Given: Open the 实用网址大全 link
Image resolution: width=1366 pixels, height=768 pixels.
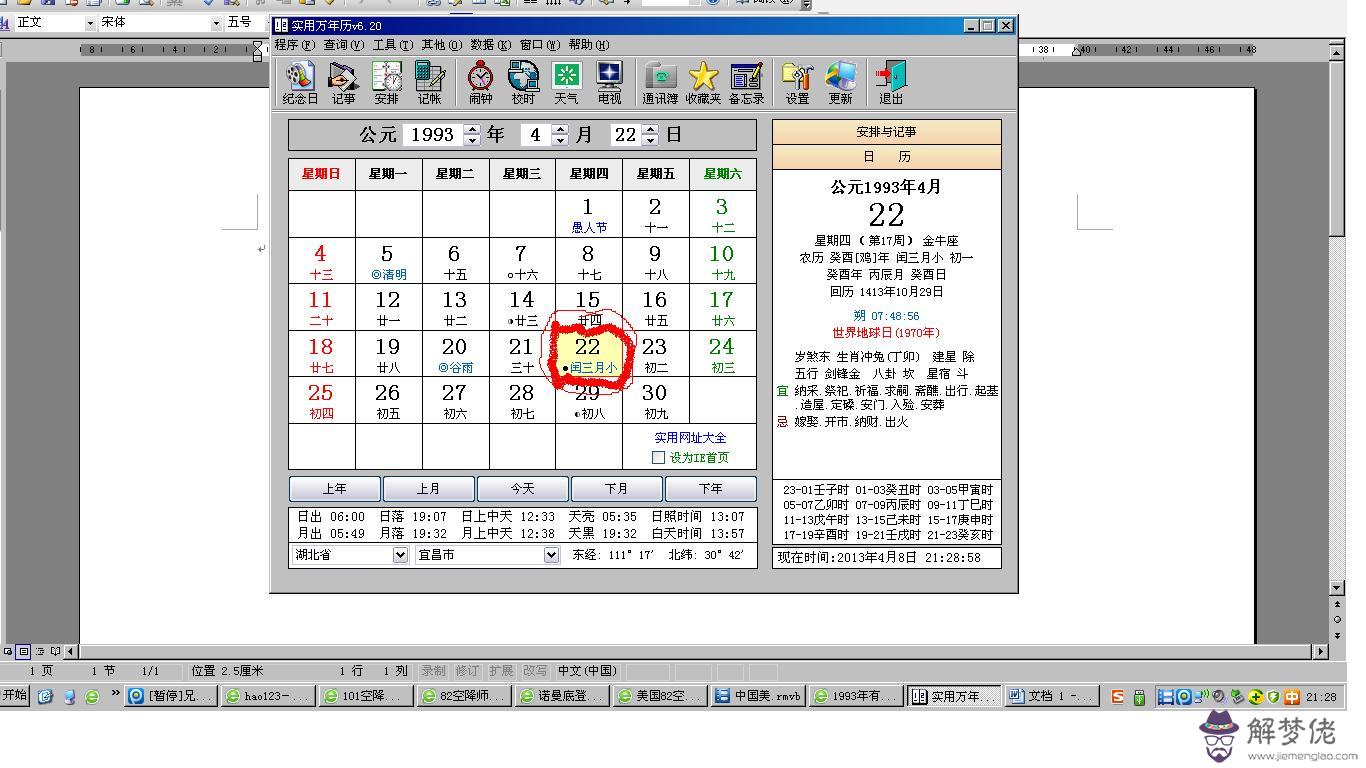Looking at the screenshot, I should (690, 438).
